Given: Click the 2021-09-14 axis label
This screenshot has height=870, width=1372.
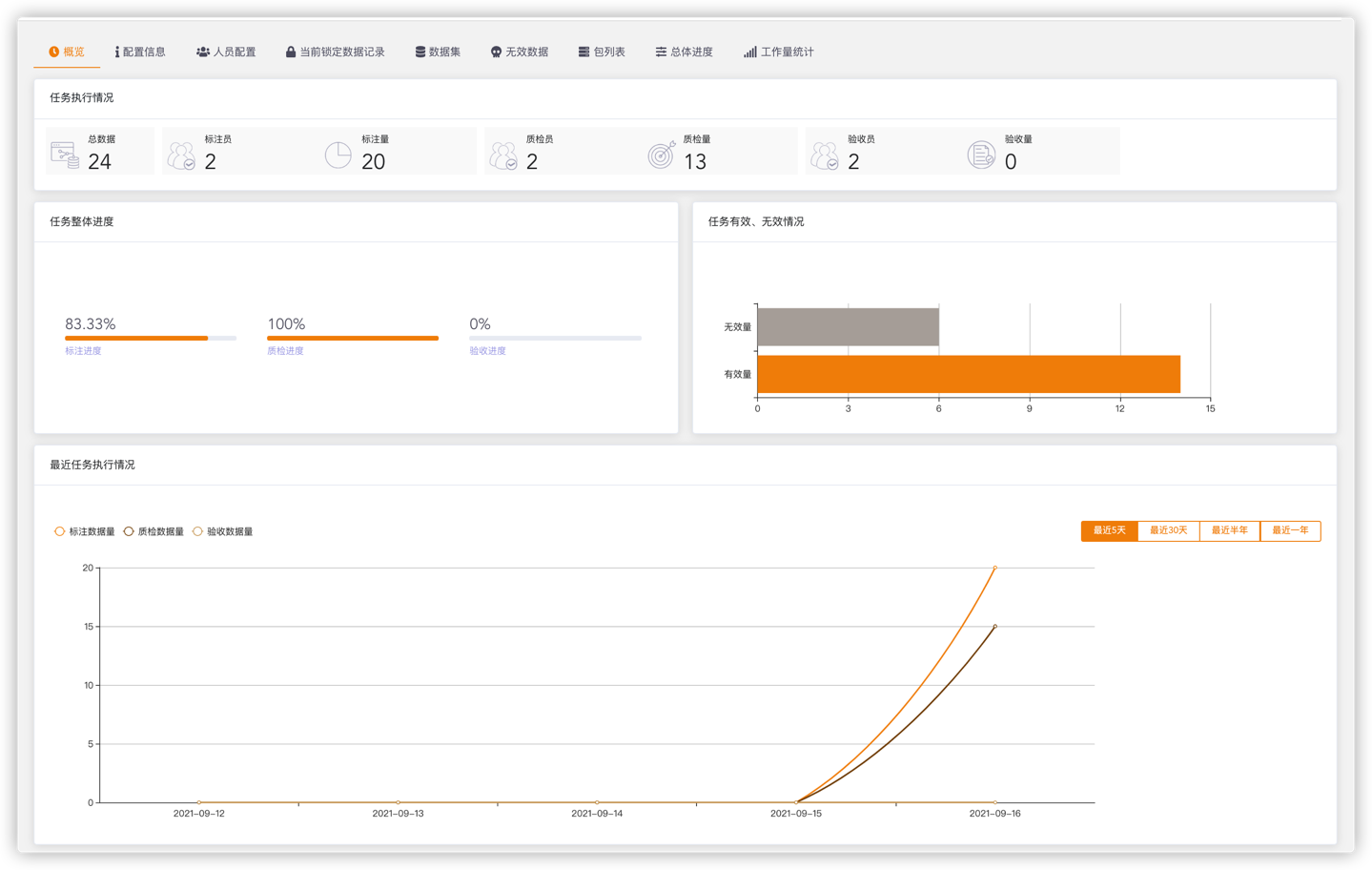Looking at the screenshot, I should click(x=597, y=814).
